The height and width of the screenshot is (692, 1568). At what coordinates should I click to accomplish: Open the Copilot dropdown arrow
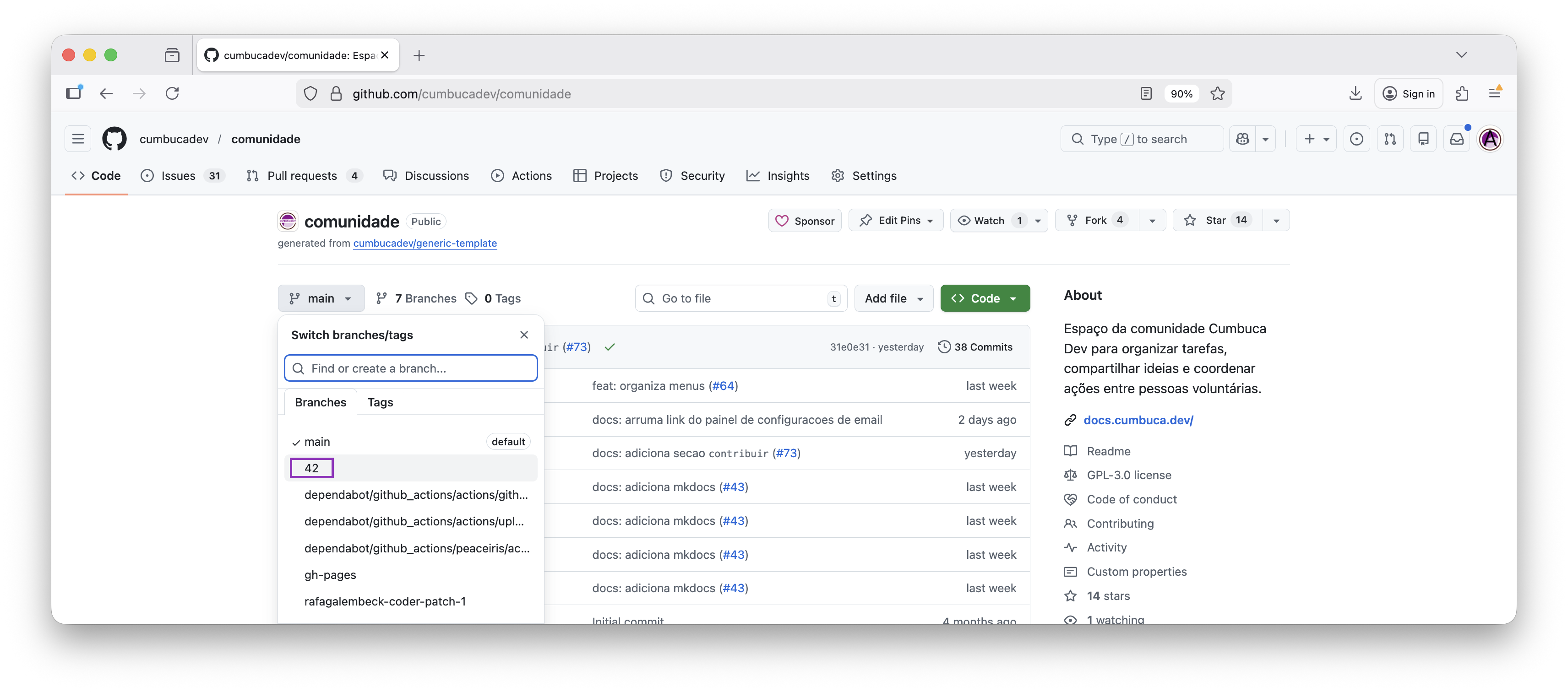(1265, 139)
